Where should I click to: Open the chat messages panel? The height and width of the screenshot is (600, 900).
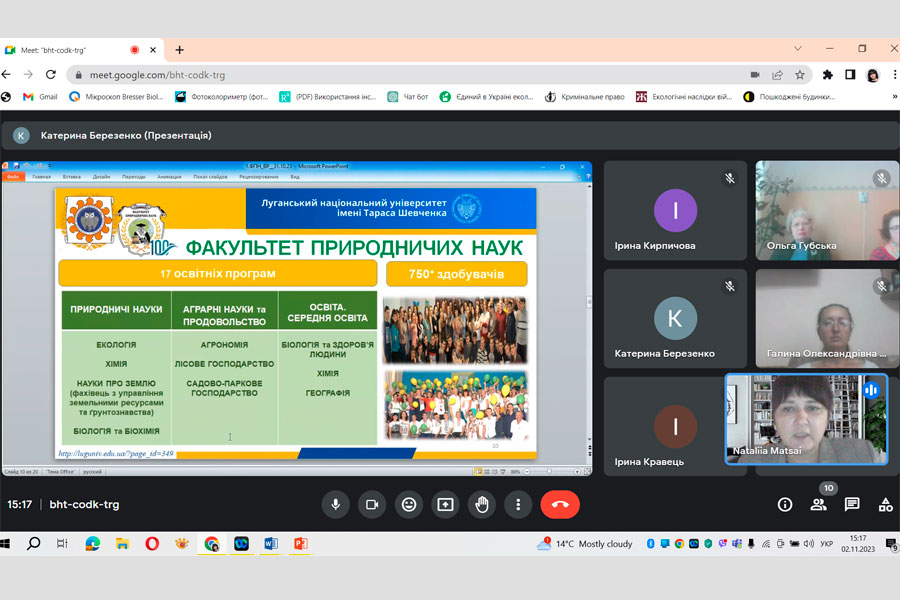(852, 505)
